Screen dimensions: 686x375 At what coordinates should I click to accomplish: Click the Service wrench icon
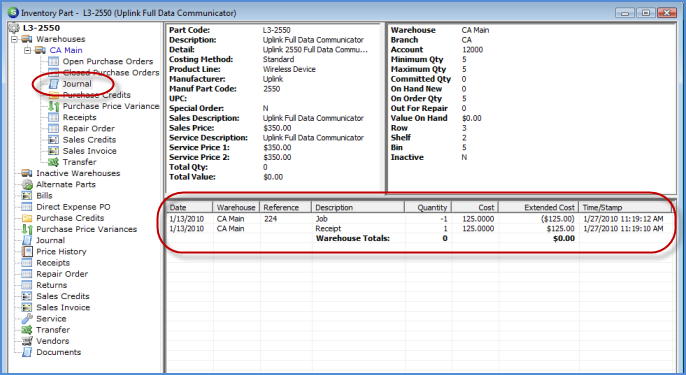point(27,319)
